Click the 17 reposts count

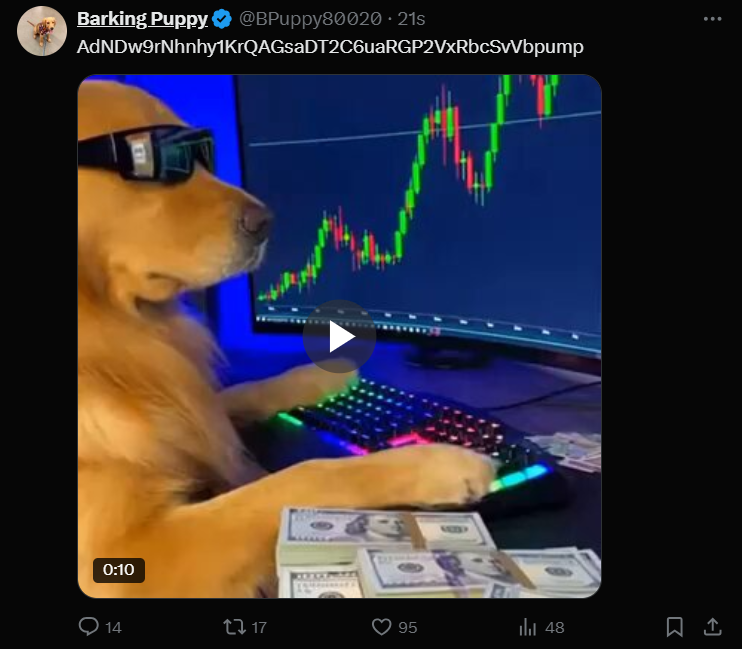point(259,628)
